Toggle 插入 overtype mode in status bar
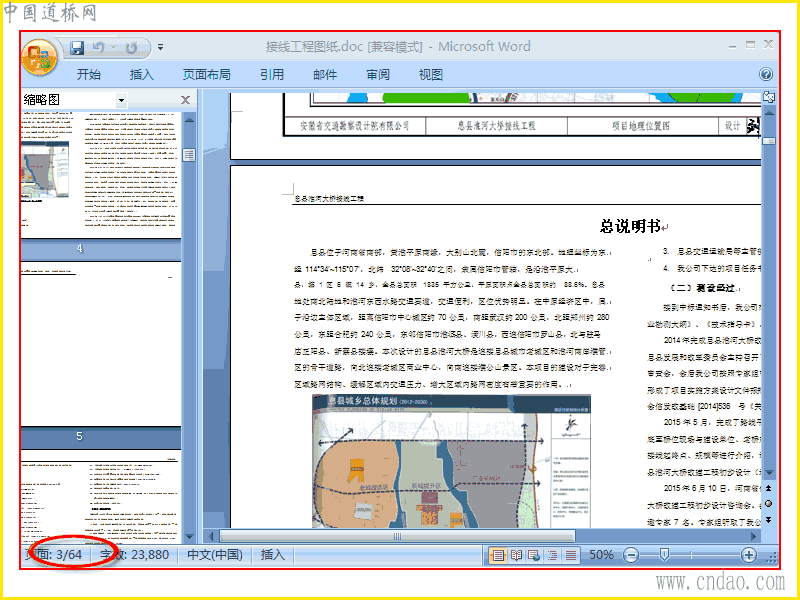This screenshot has width=800, height=600. pos(272,555)
